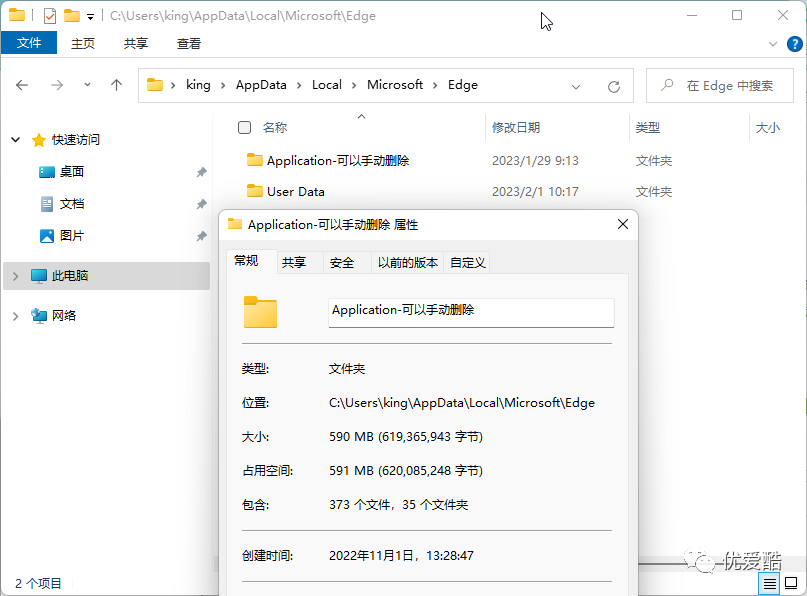807x596 pixels.
Task: Open 文档 in quick access
Action: [x=72, y=204]
